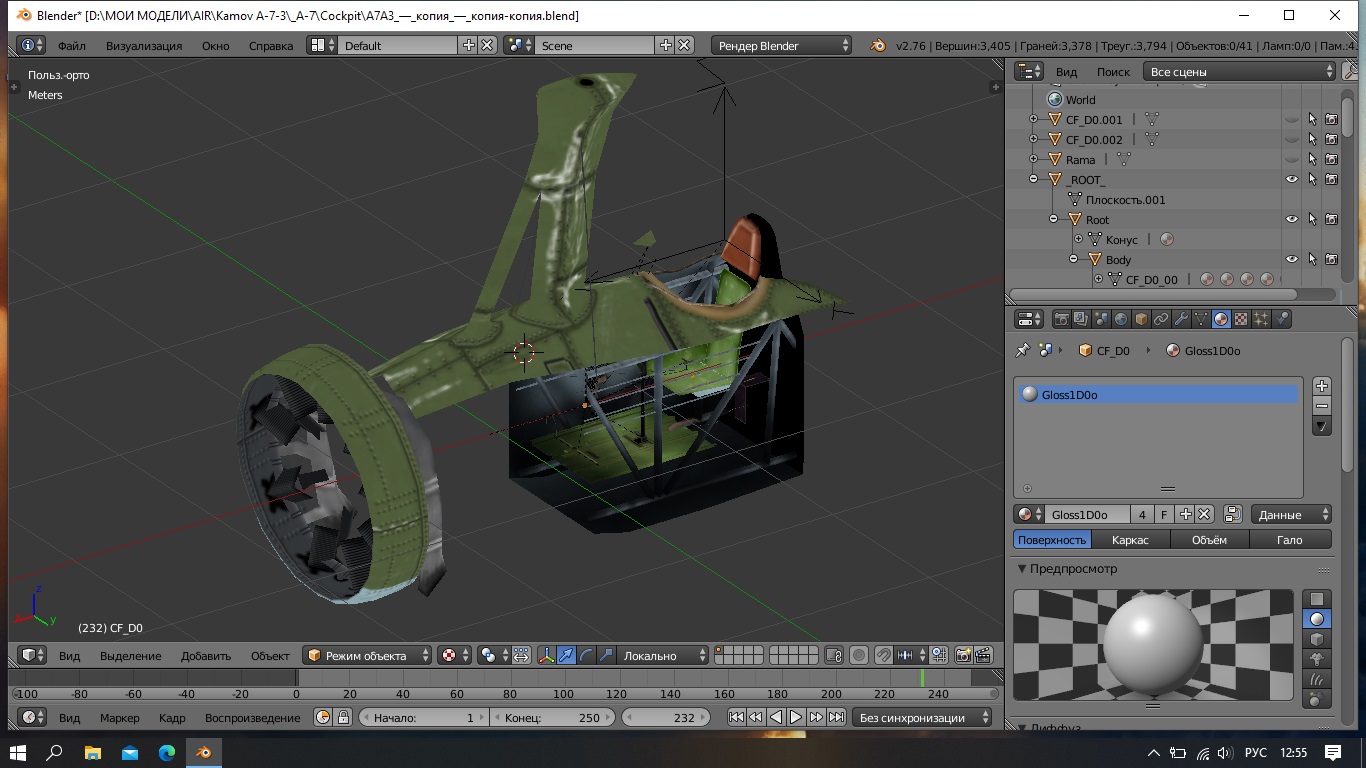Open Microsoft Edge from the taskbar

(166, 752)
